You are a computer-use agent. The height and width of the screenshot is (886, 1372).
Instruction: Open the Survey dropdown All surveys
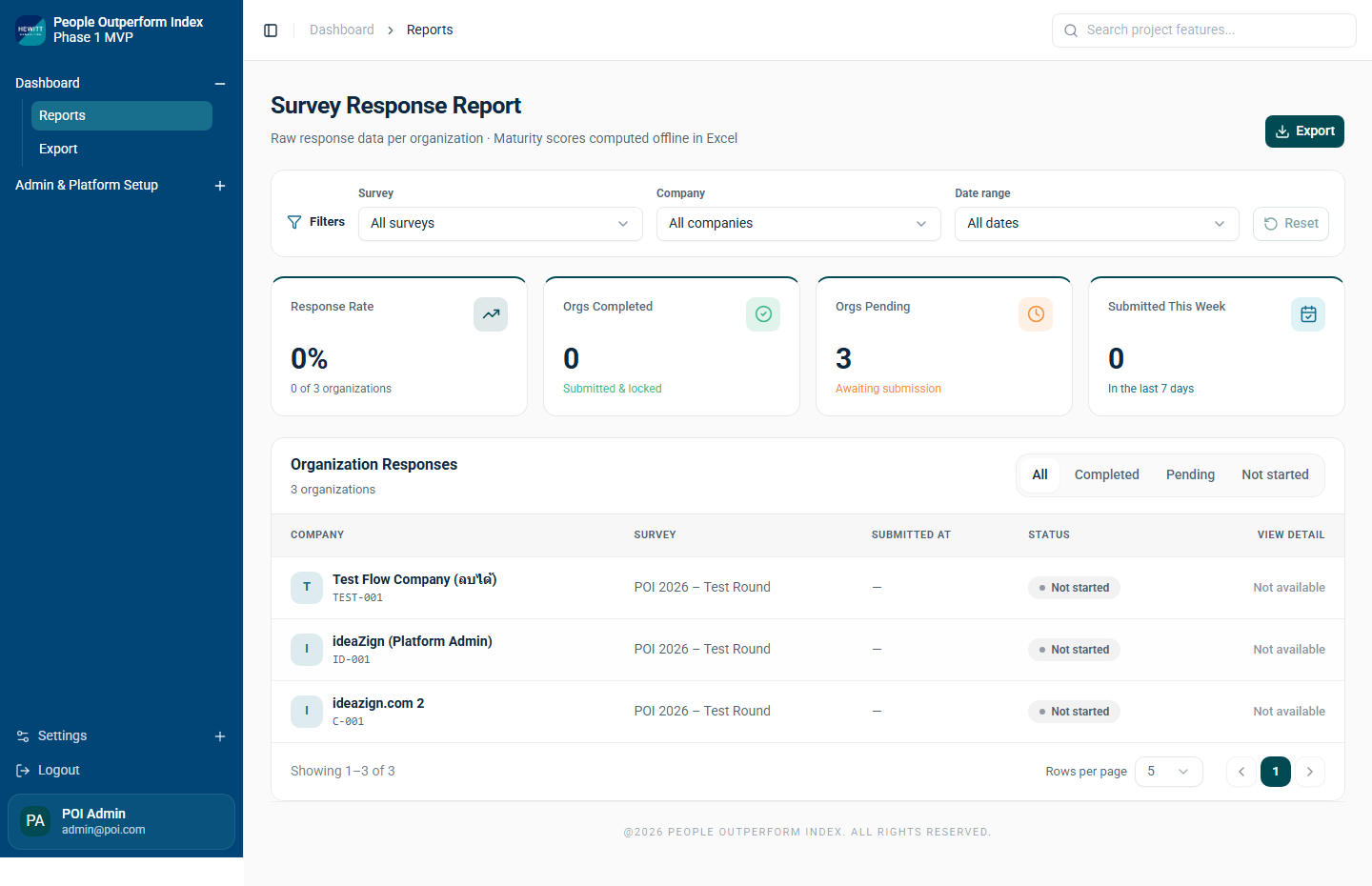pyautogui.click(x=500, y=224)
